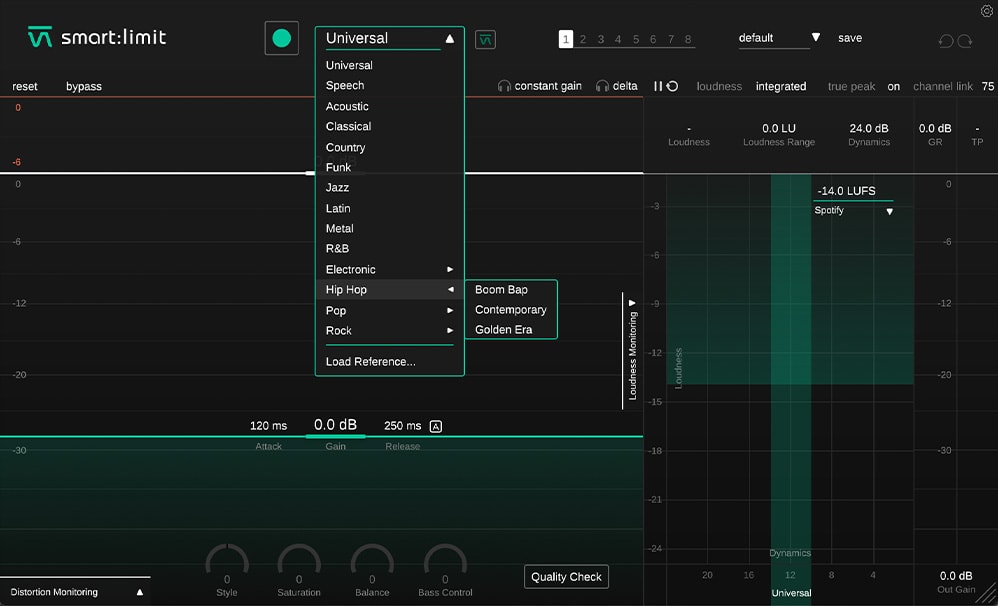
Task: Click the green learn record button
Action: tap(281, 38)
